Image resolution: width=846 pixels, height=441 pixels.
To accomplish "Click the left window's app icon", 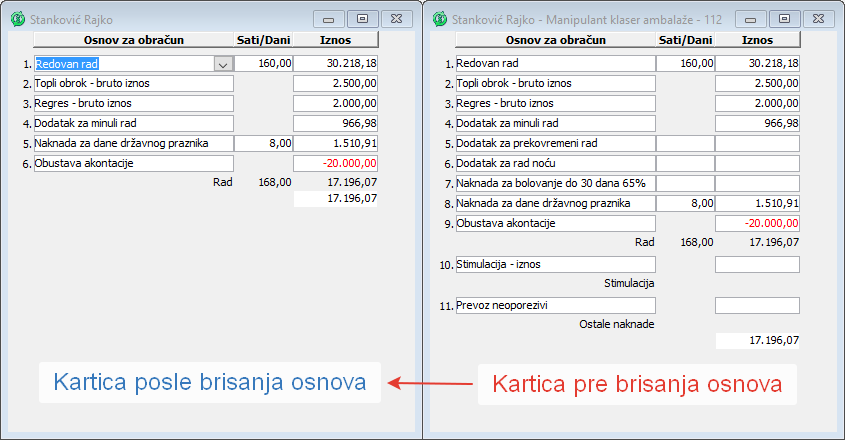I will click(x=16, y=18).
